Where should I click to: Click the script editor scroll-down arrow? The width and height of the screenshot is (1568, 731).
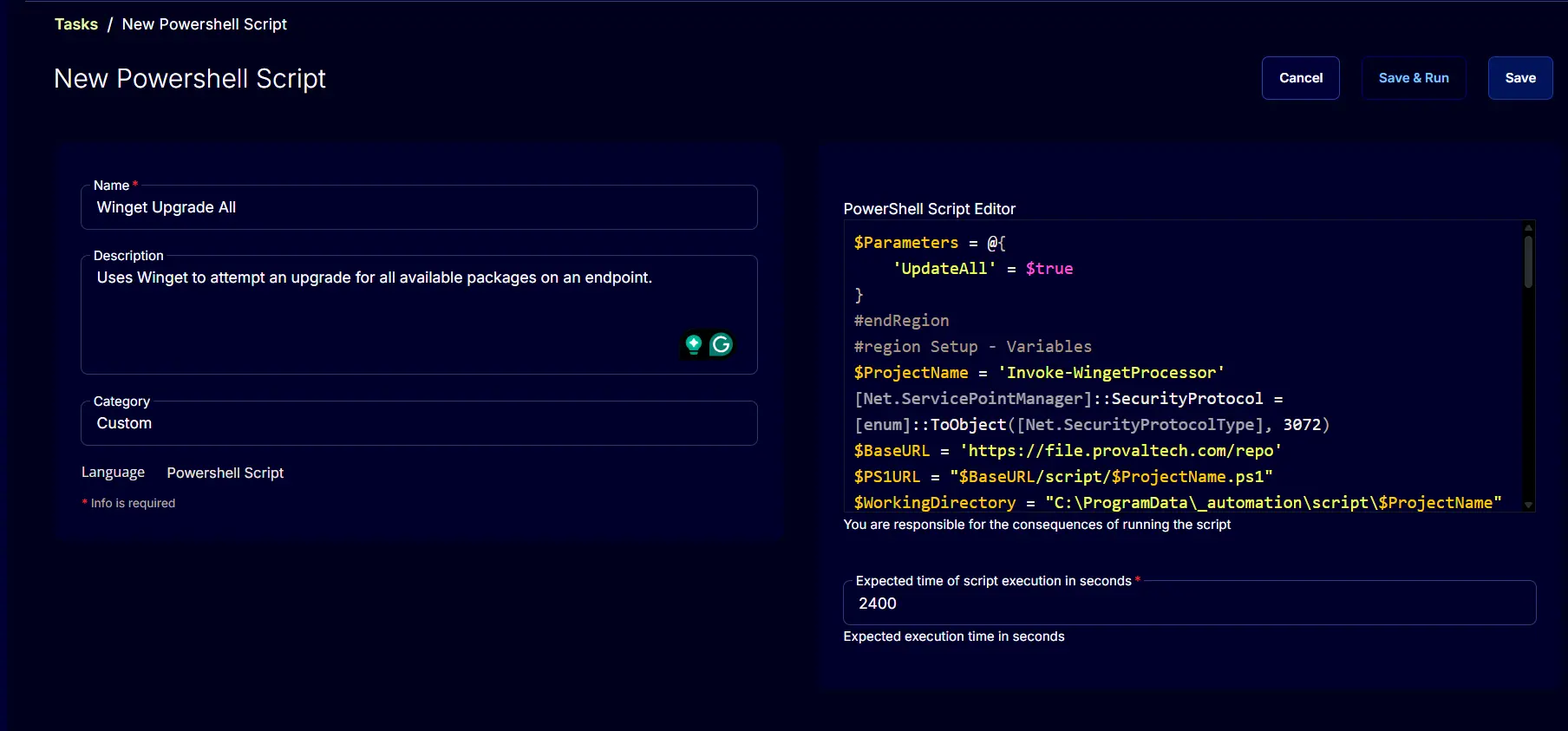pos(1528,505)
